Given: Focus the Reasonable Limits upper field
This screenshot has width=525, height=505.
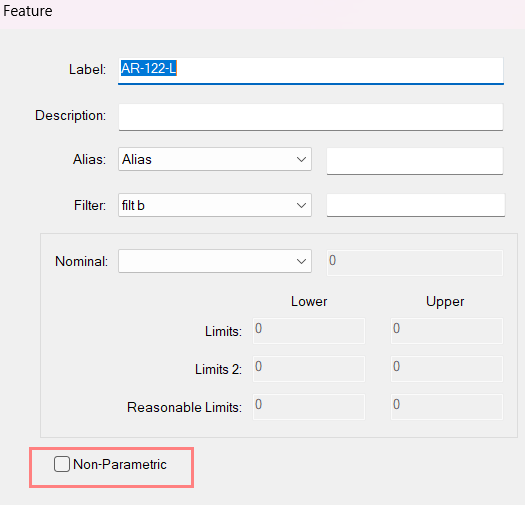Looking at the screenshot, I should [x=447, y=407].
